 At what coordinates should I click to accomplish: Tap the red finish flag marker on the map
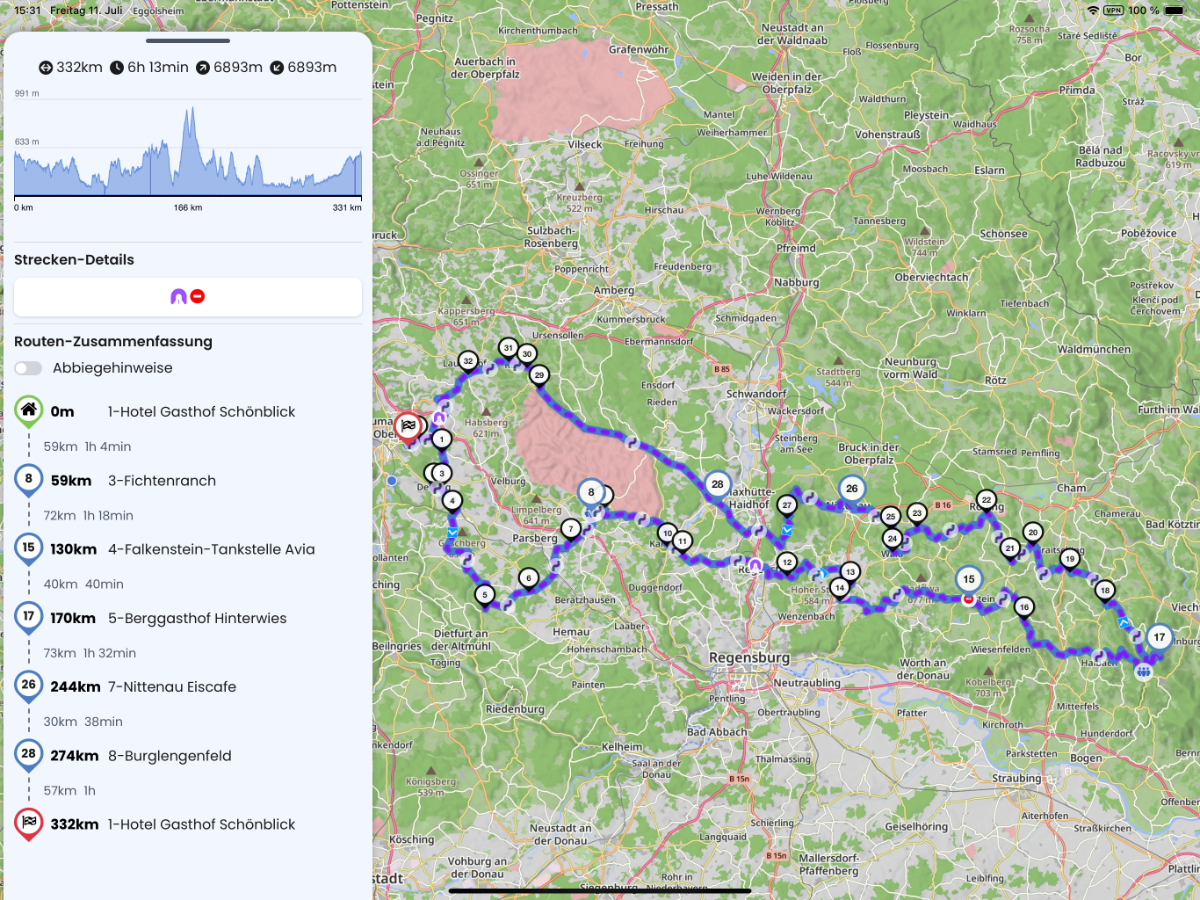[x=408, y=427]
